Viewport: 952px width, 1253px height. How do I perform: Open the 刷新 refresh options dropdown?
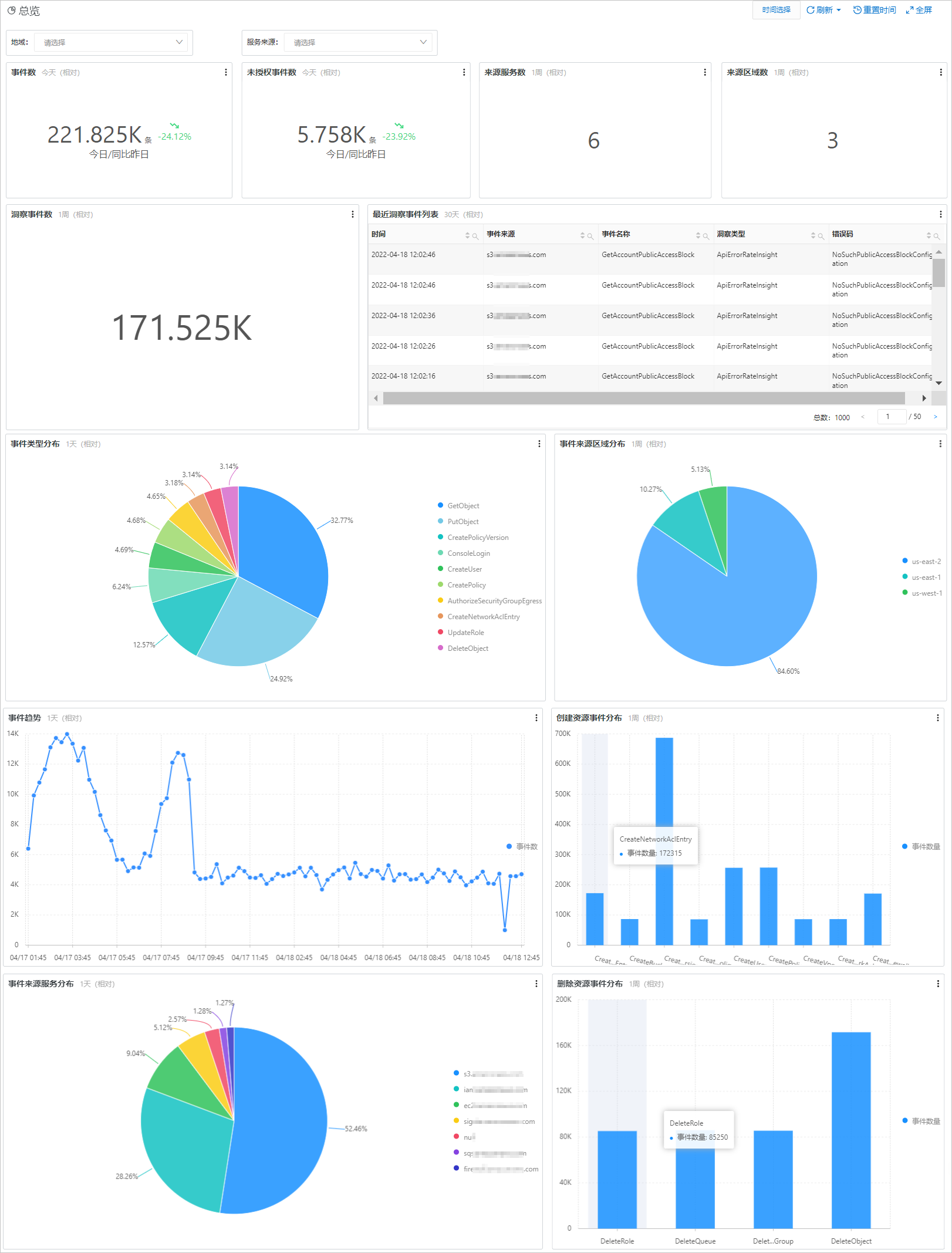point(824,10)
